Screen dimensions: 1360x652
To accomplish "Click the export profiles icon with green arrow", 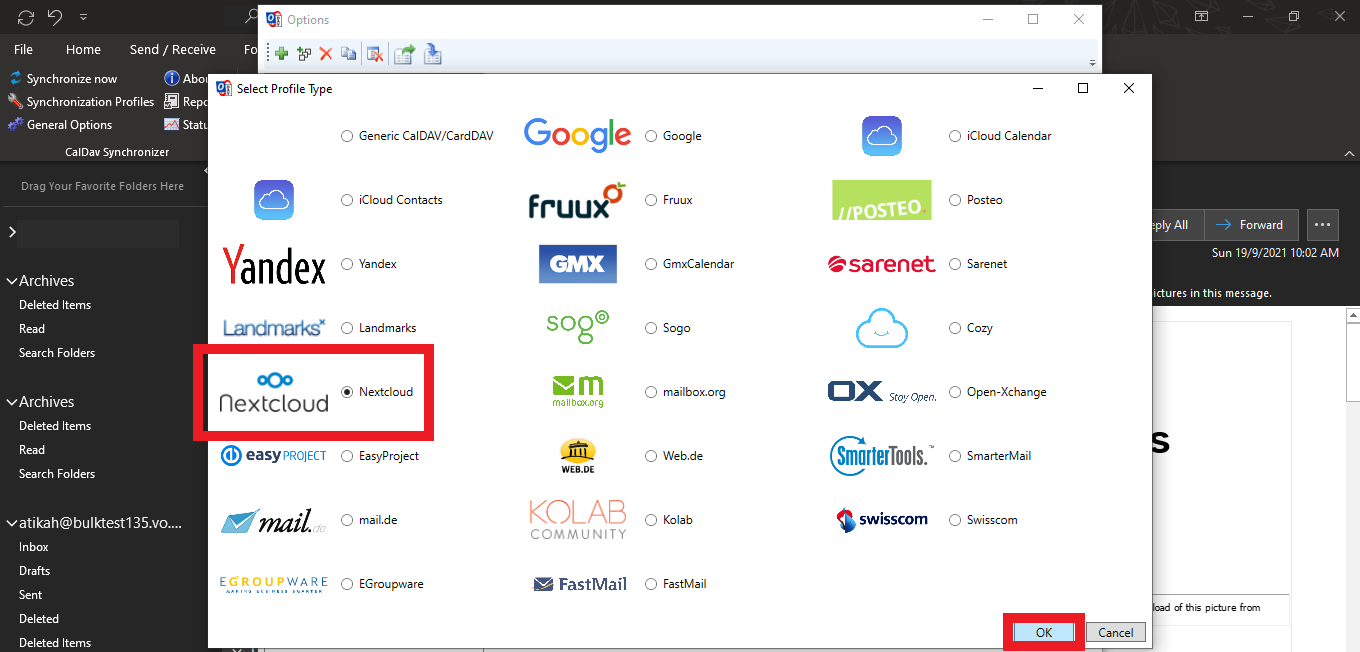I will 404,54.
